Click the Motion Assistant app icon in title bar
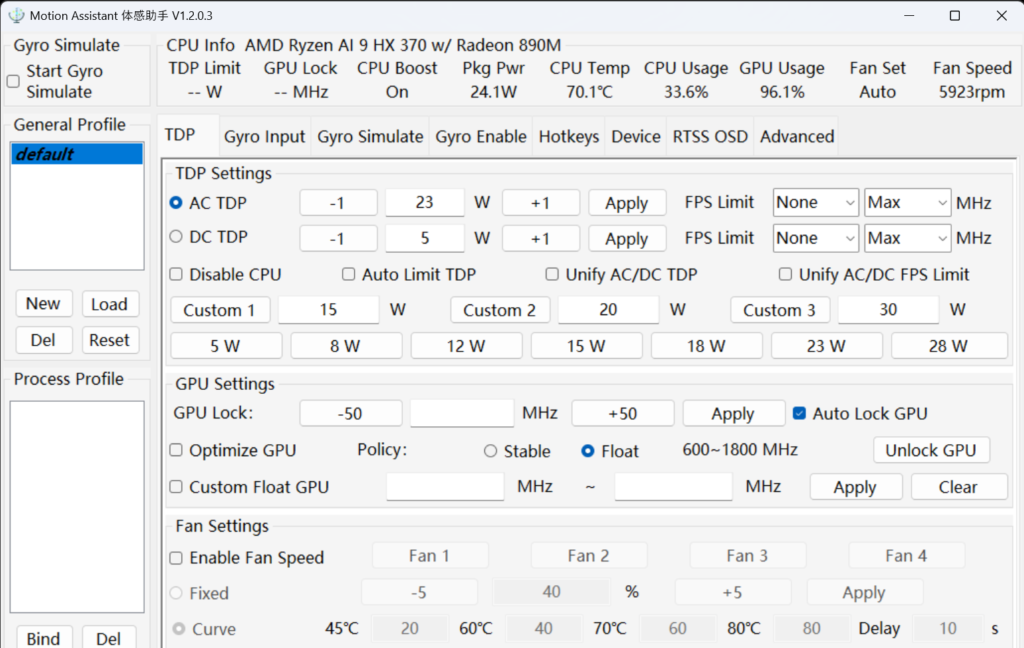The height and width of the screenshot is (648, 1024). 16,15
